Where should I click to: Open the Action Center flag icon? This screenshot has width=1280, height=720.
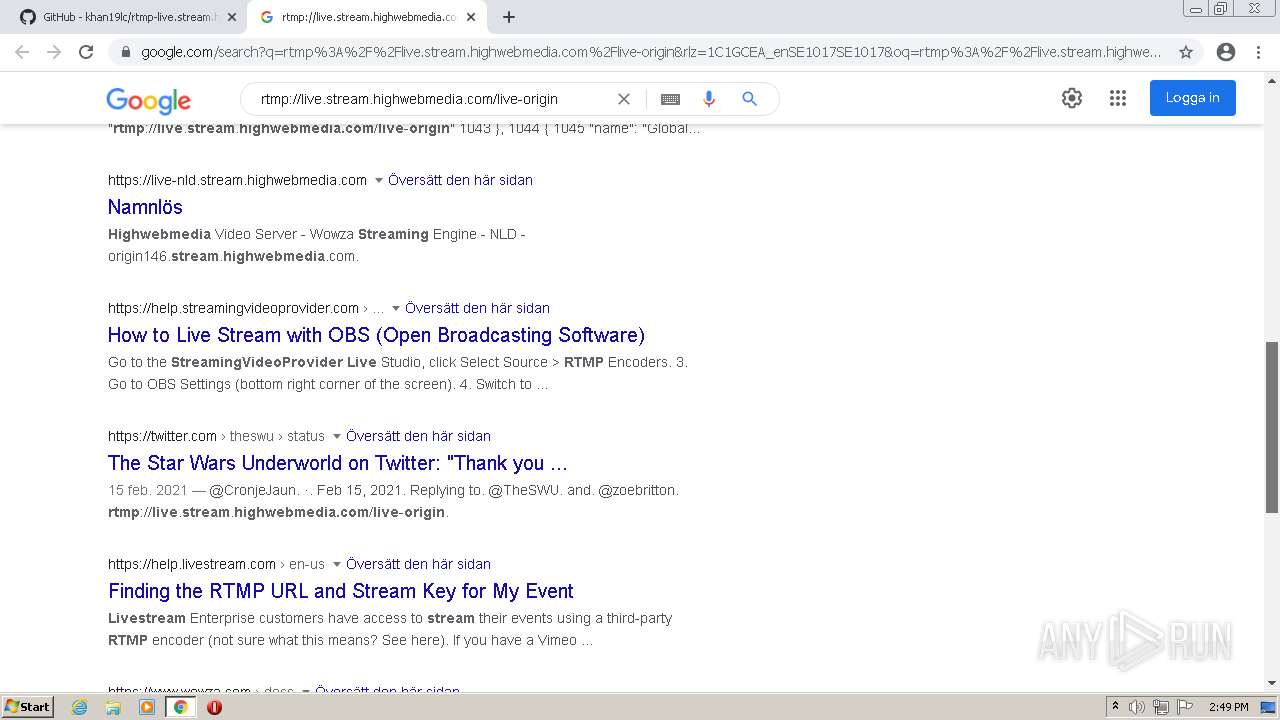(x=1184, y=707)
